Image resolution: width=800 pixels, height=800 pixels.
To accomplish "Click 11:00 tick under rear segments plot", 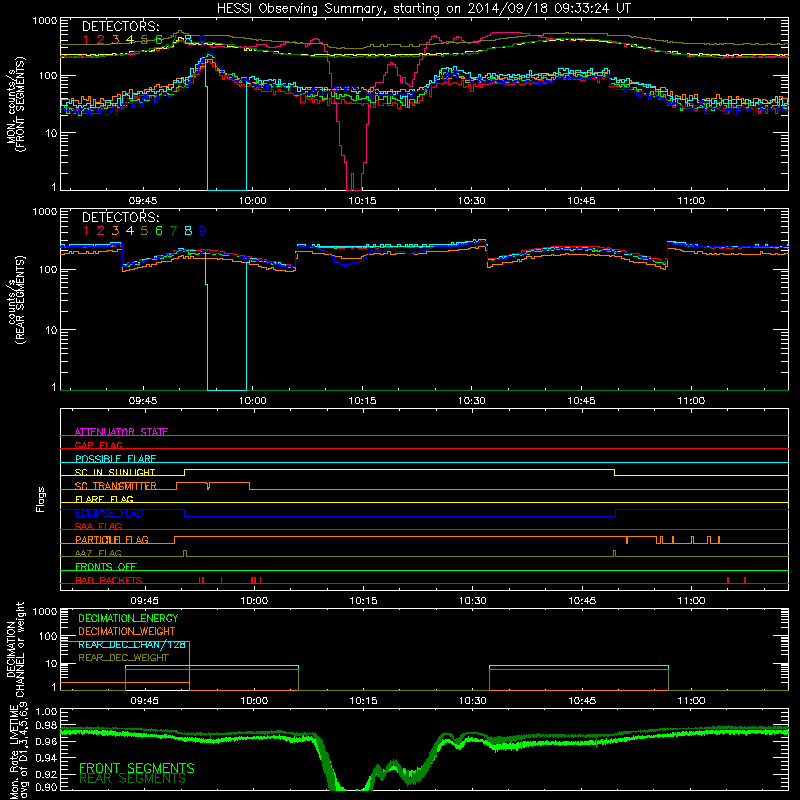I will 691,401.
